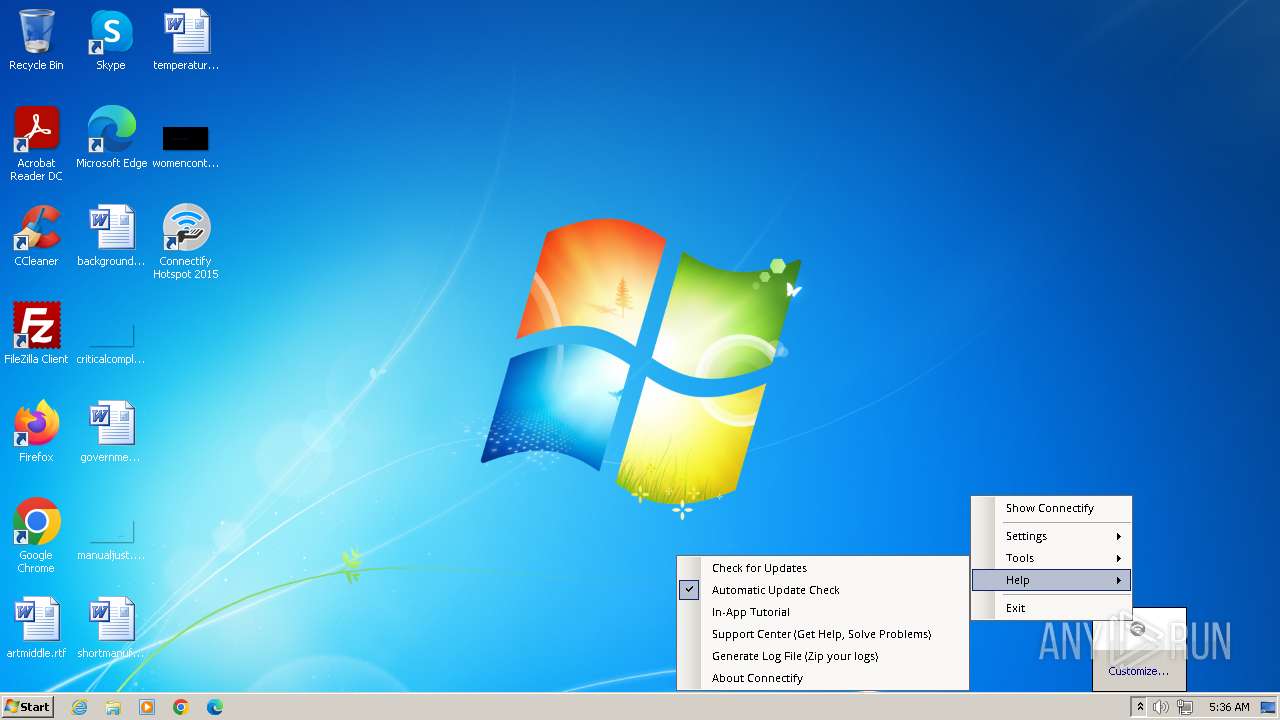Image resolution: width=1280 pixels, height=720 pixels.
Task: Select the Google Chrome desktop shortcut
Action: 36,535
